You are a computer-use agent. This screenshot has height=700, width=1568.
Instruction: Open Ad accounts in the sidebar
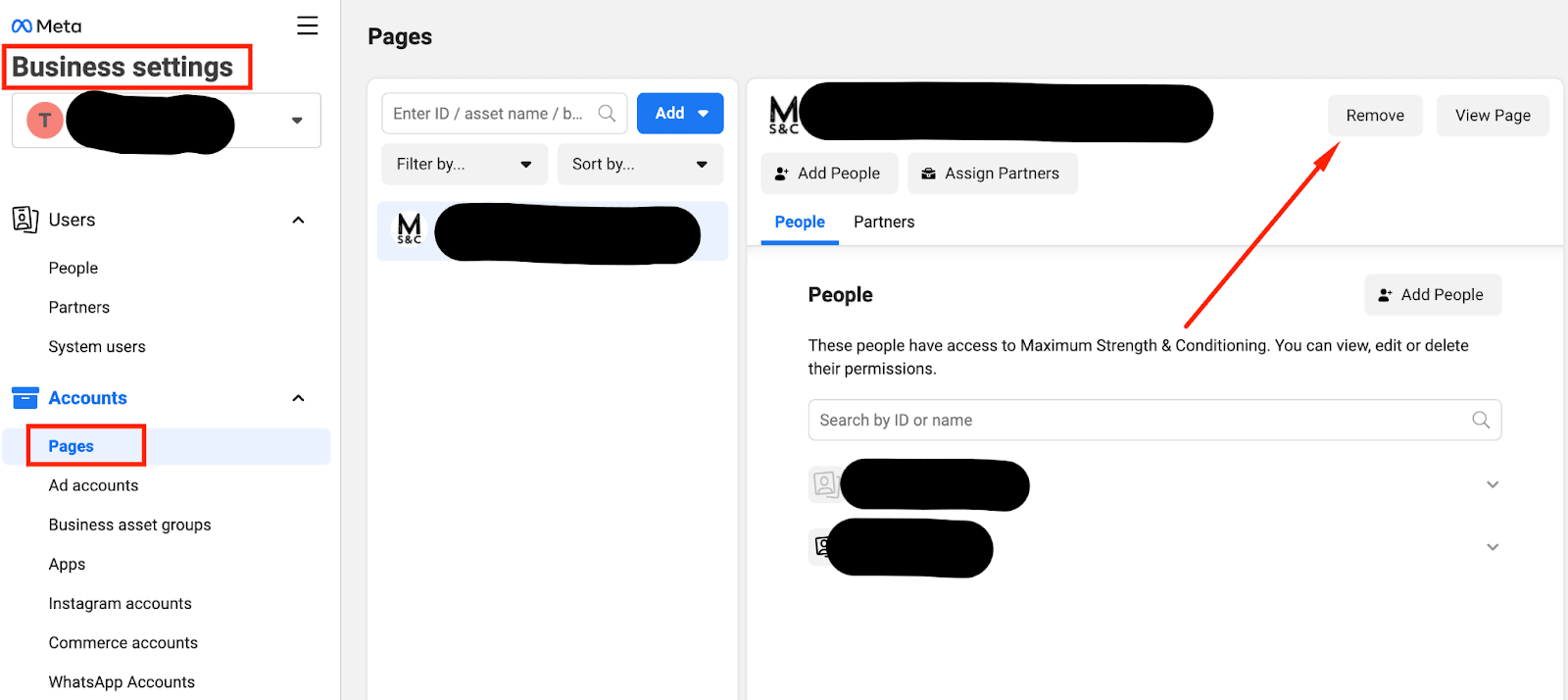tap(93, 485)
